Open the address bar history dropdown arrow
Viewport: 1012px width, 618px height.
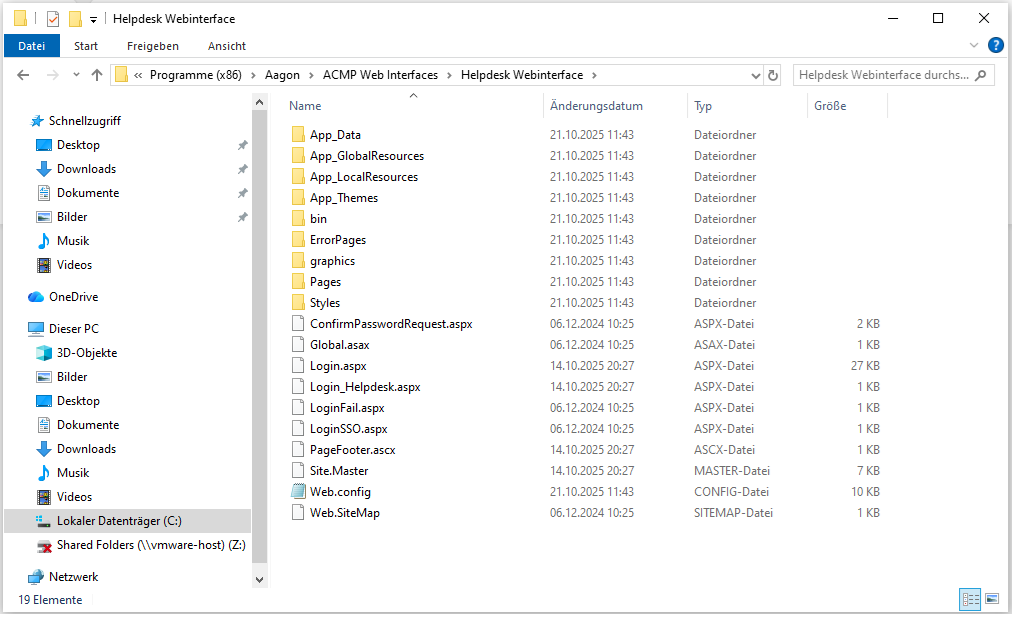(x=754, y=74)
